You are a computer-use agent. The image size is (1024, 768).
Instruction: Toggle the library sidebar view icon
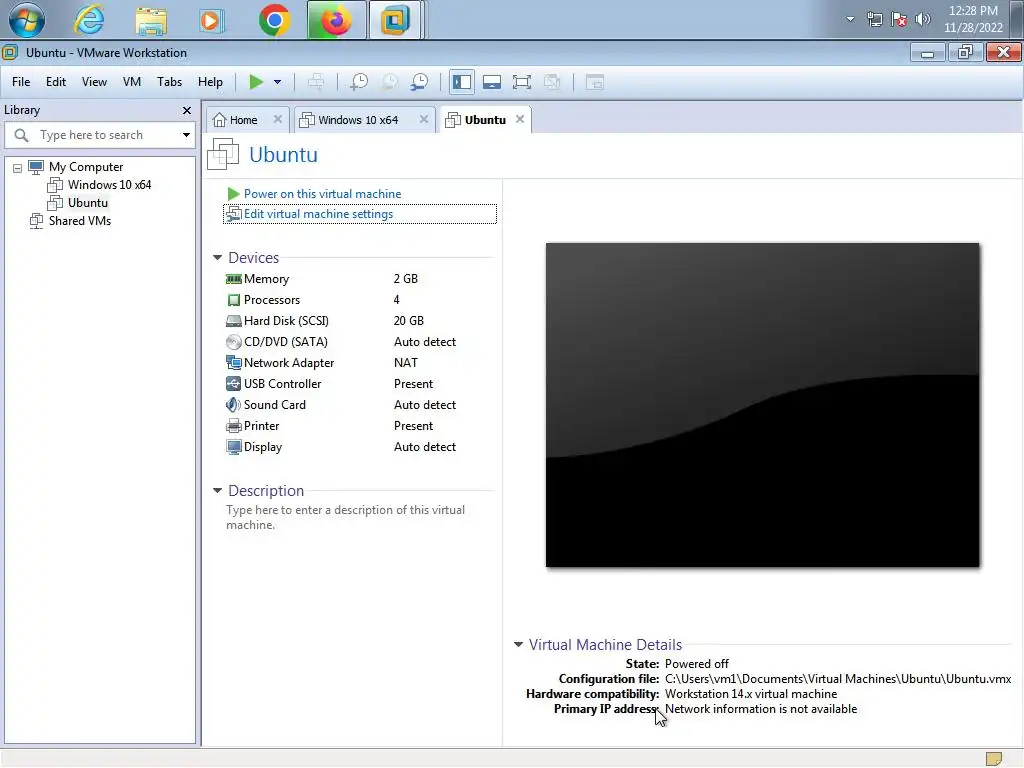(x=462, y=82)
